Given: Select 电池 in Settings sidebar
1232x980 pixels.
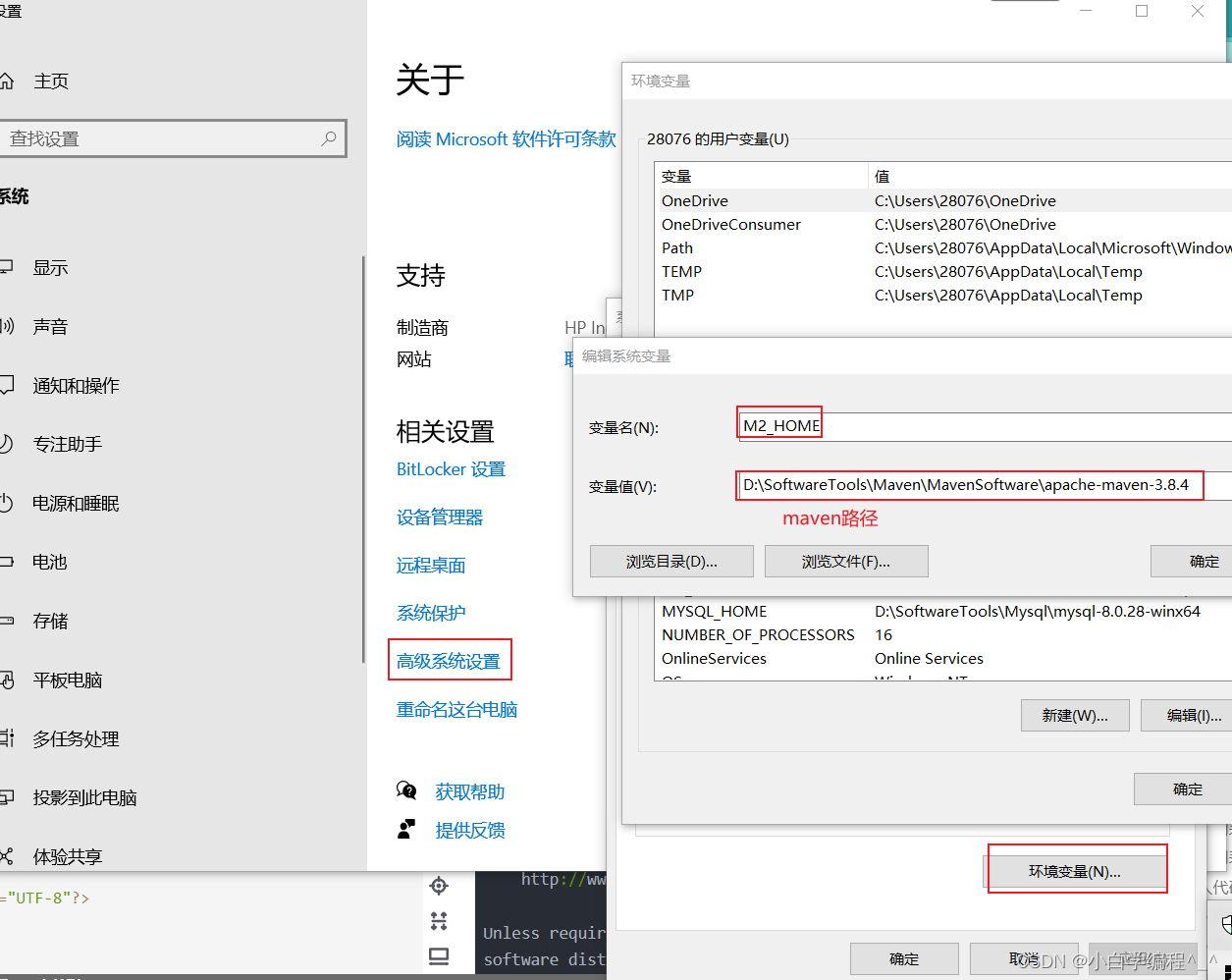Looking at the screenshot, I should pyautogui.click(x=50, y=563).
